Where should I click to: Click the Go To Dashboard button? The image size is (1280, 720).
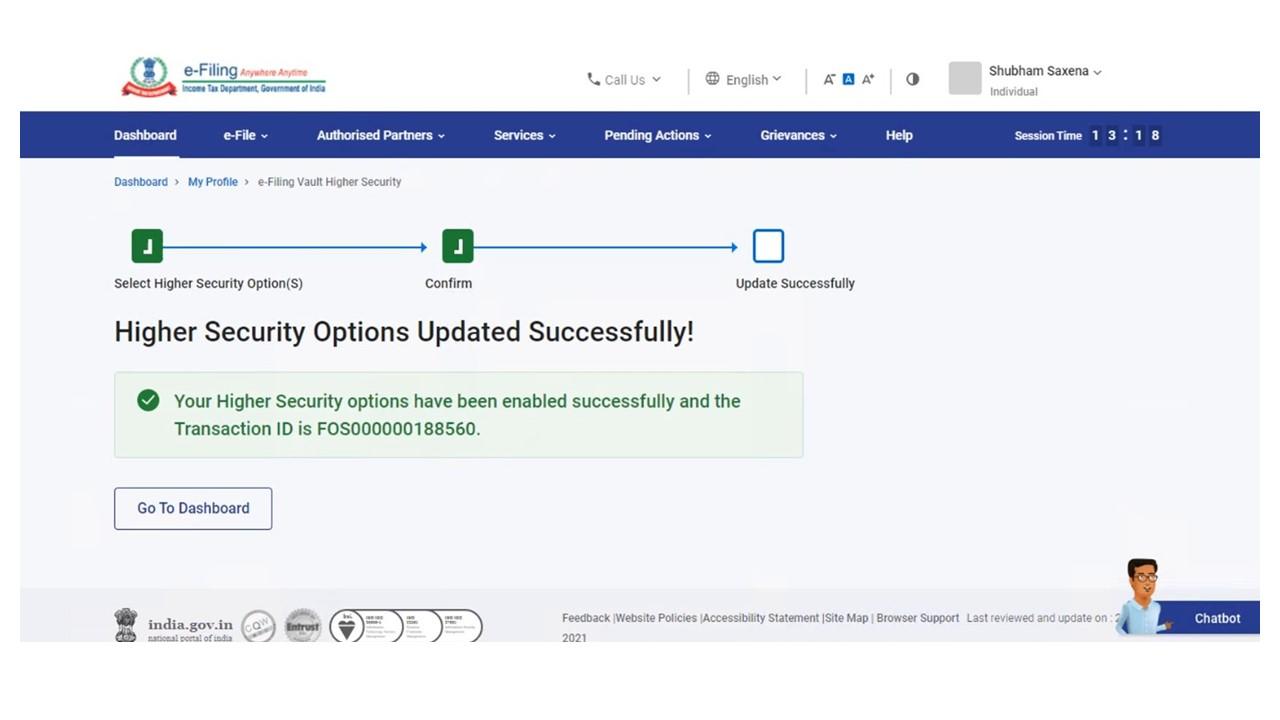[192, 508]
